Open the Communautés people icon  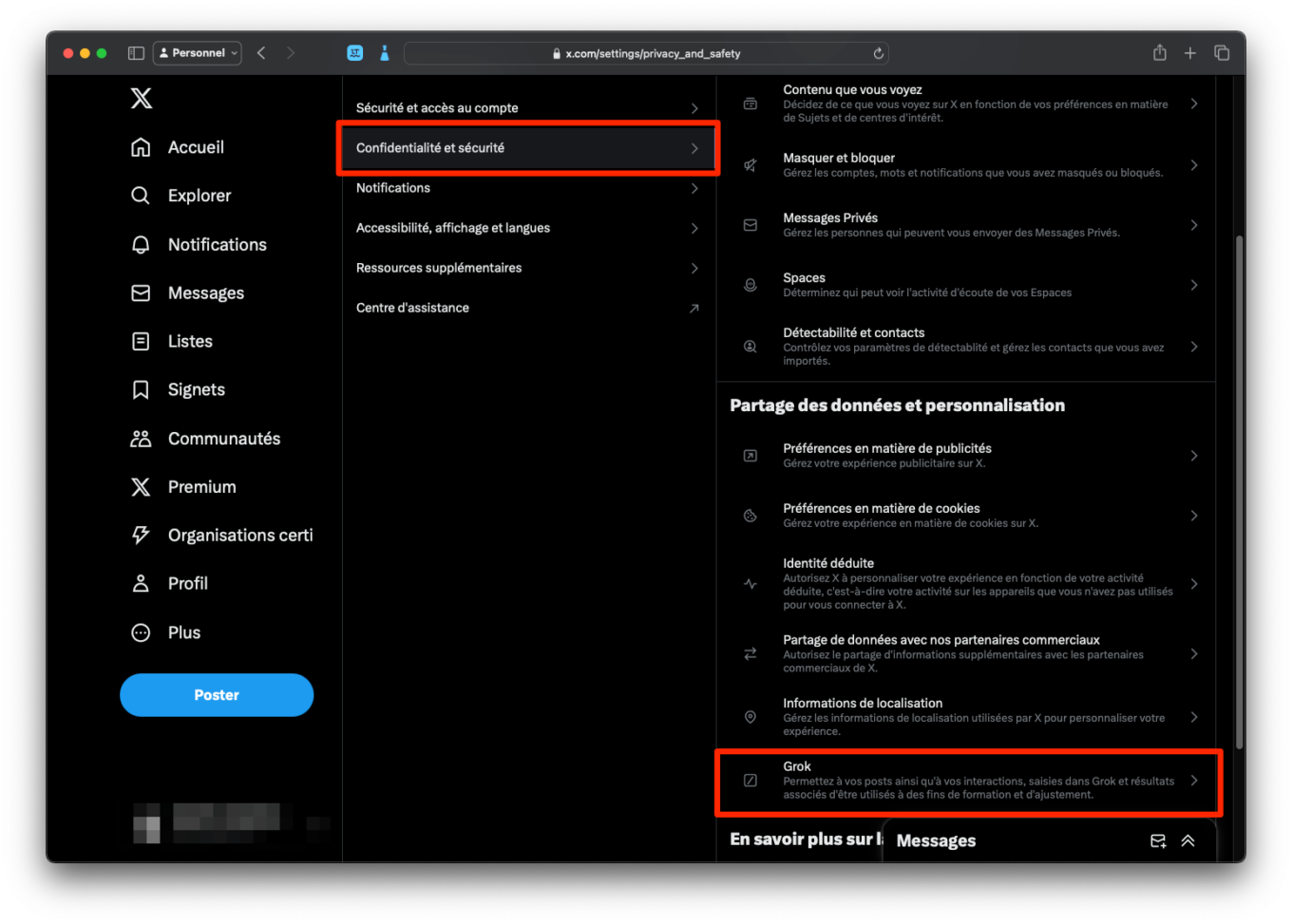click(141, 438)
